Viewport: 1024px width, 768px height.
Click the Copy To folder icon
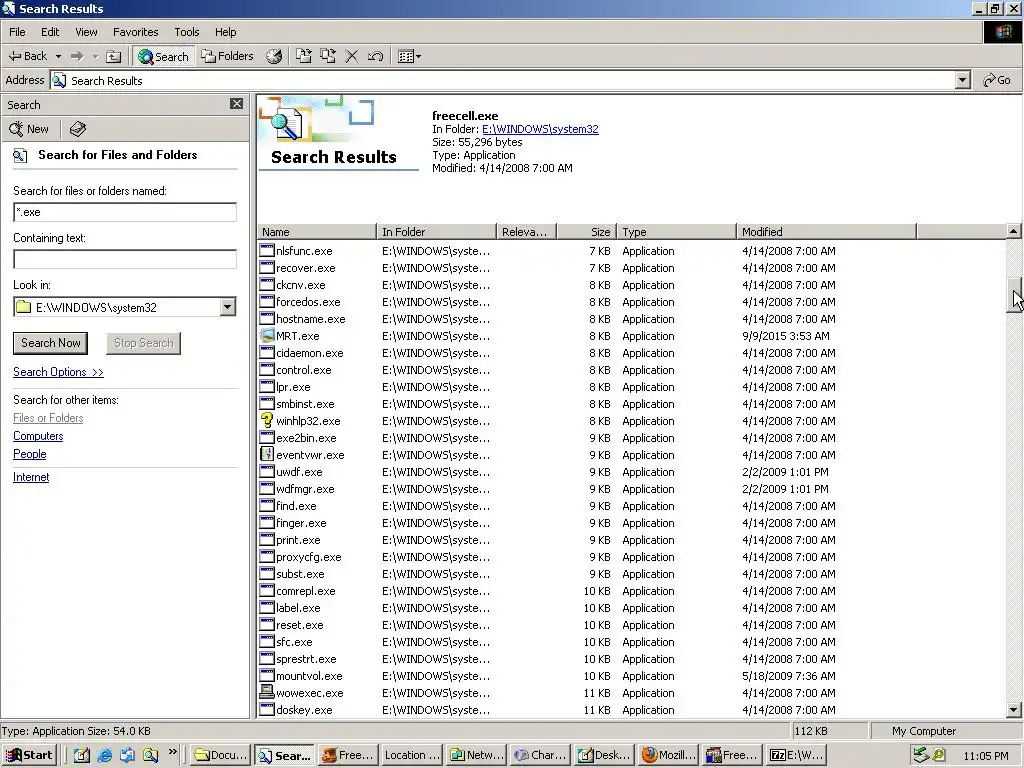pyautogui.click(x=328, y=56)
